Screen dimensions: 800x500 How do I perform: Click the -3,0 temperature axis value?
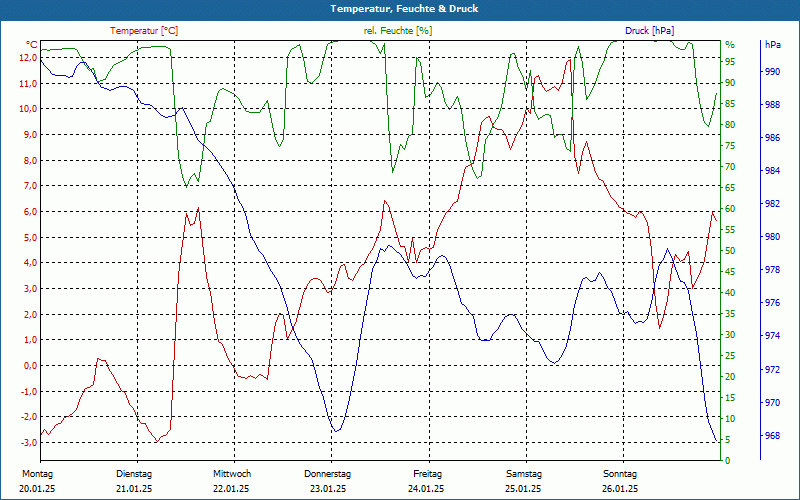(29, 442)
